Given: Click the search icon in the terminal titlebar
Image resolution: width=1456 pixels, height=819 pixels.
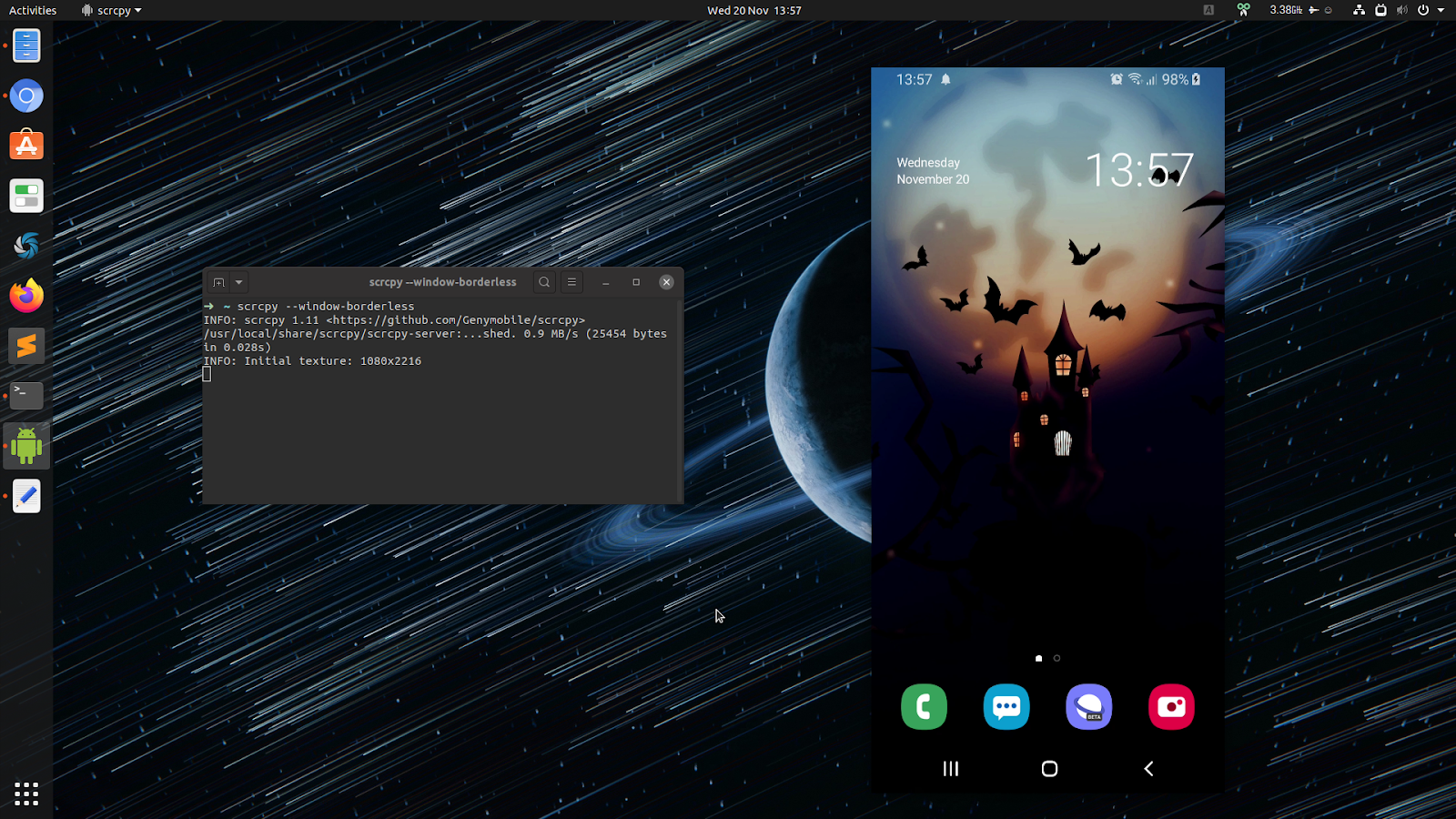Looking at the screenshot, I should click(x=543, y=282).
